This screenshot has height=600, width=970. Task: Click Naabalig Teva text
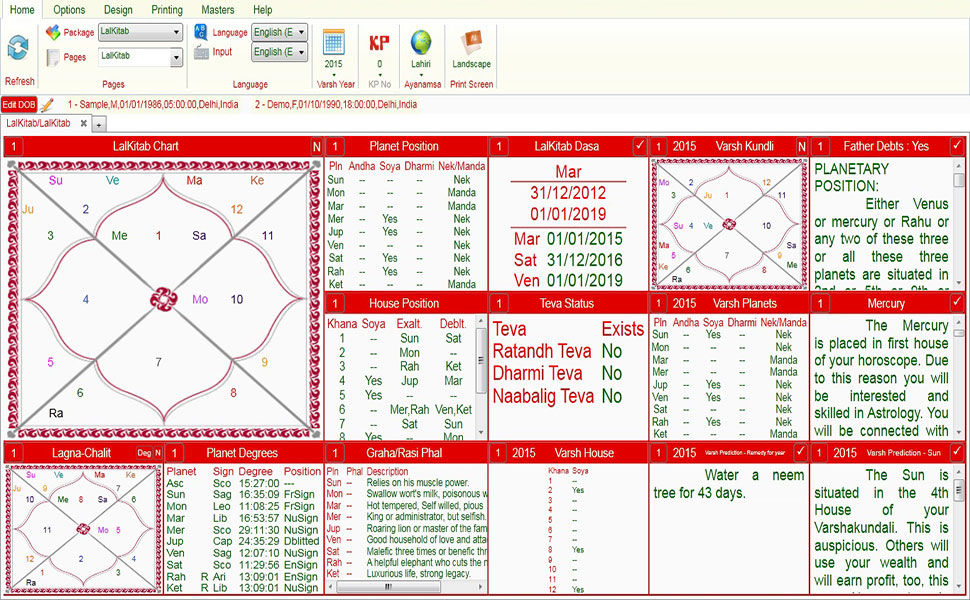pyautogui.click(x=543, y=396)
